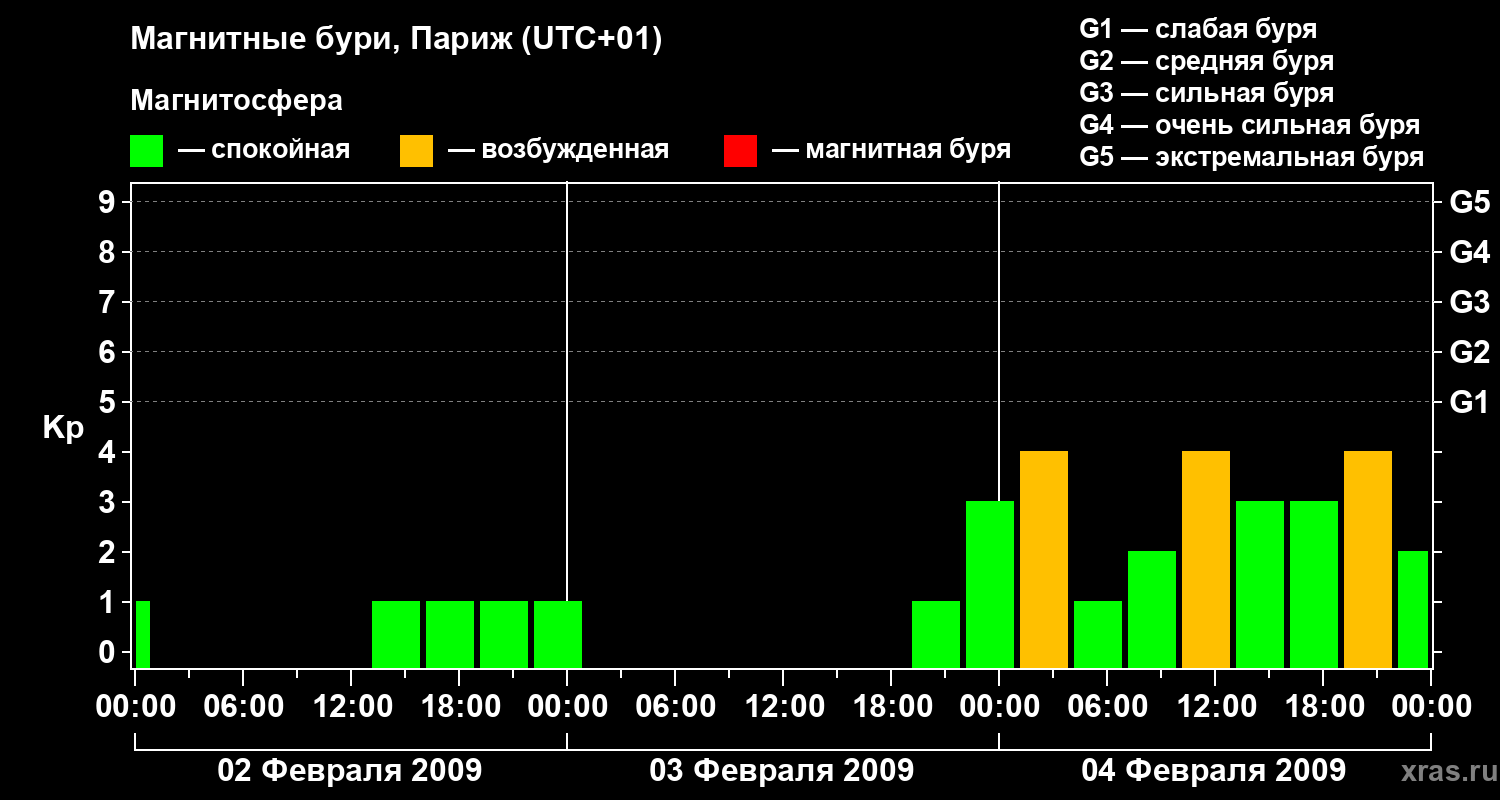Click the final green Kp 2 bar on 04 Февраля
The image size is (1500, 800).
[1413, 609]
